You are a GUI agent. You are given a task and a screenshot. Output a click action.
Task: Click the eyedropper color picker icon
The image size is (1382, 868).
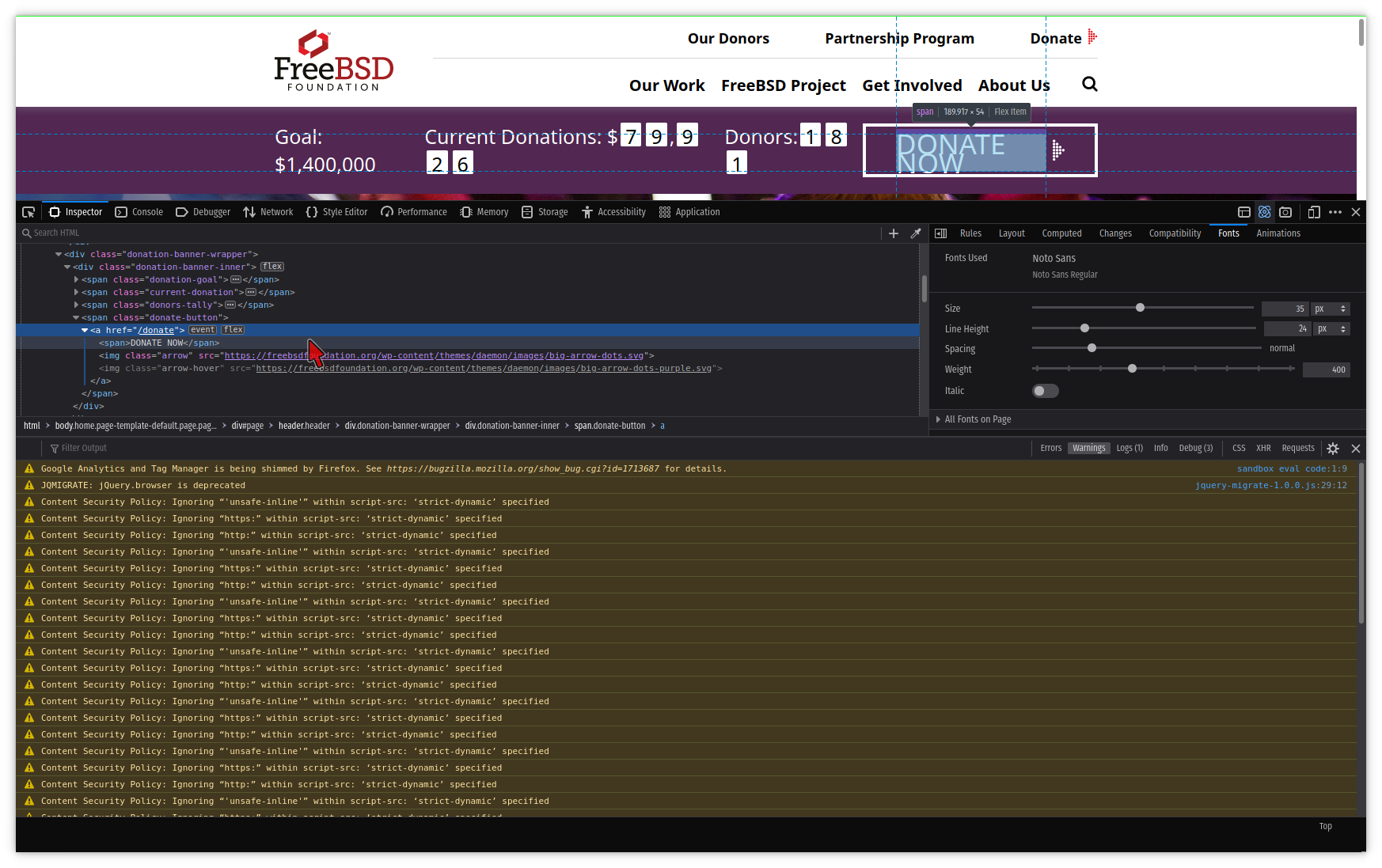tap(916, 233)
